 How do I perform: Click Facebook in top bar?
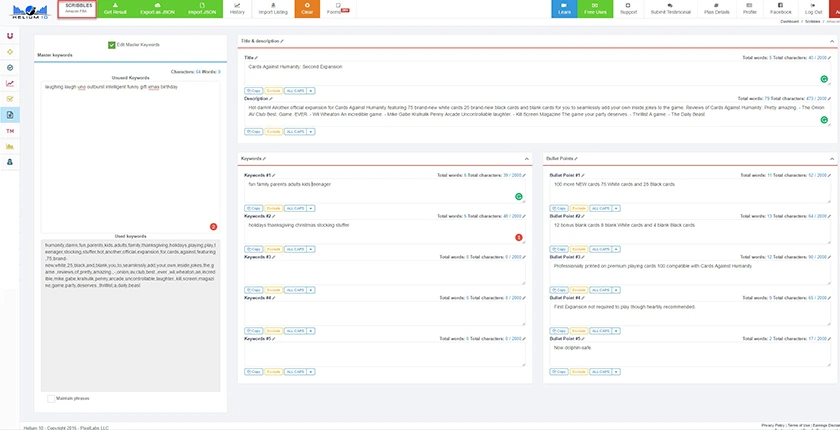pos(781,9)
